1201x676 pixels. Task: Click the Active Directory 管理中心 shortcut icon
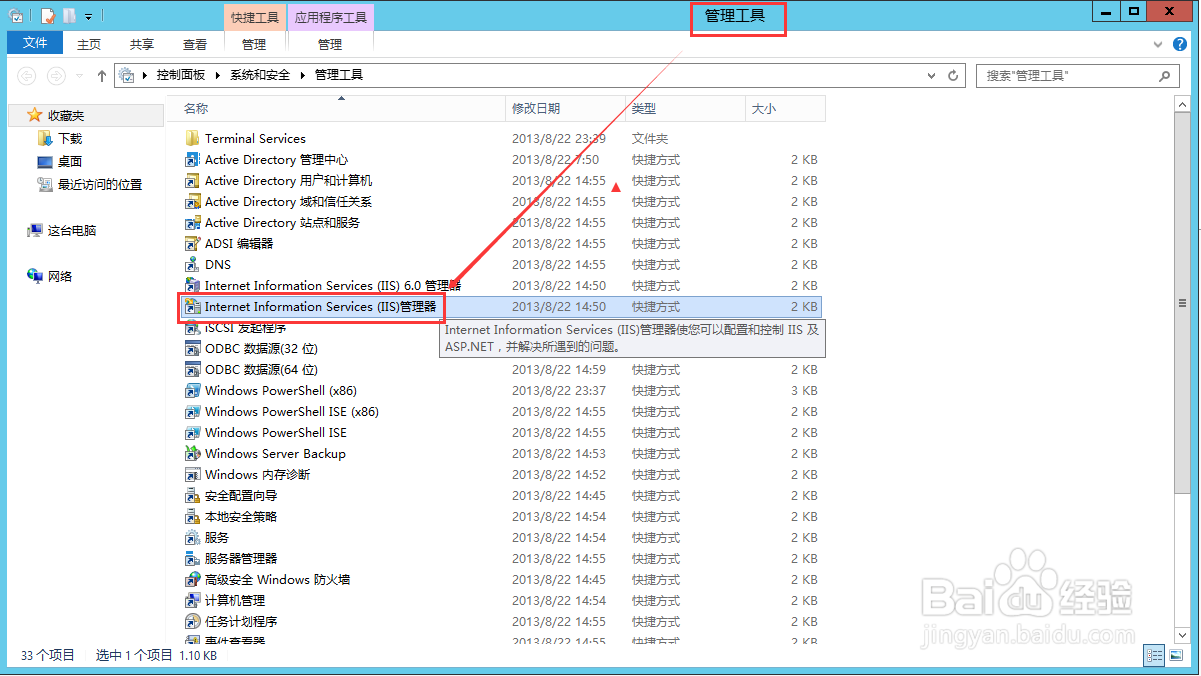point(193,159)
